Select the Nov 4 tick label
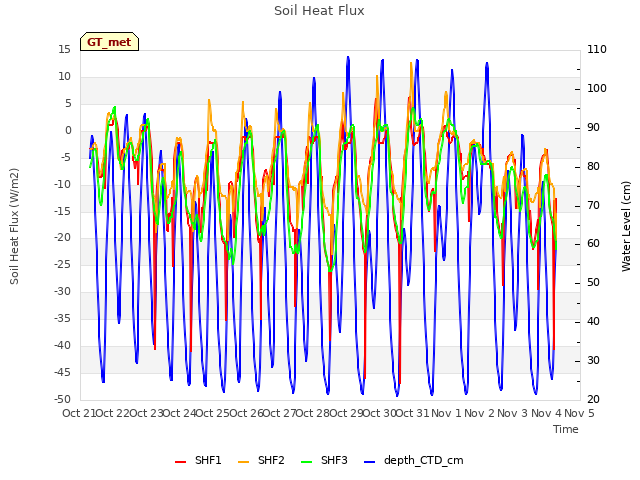The image size is (640, 480). click(546, 413)
